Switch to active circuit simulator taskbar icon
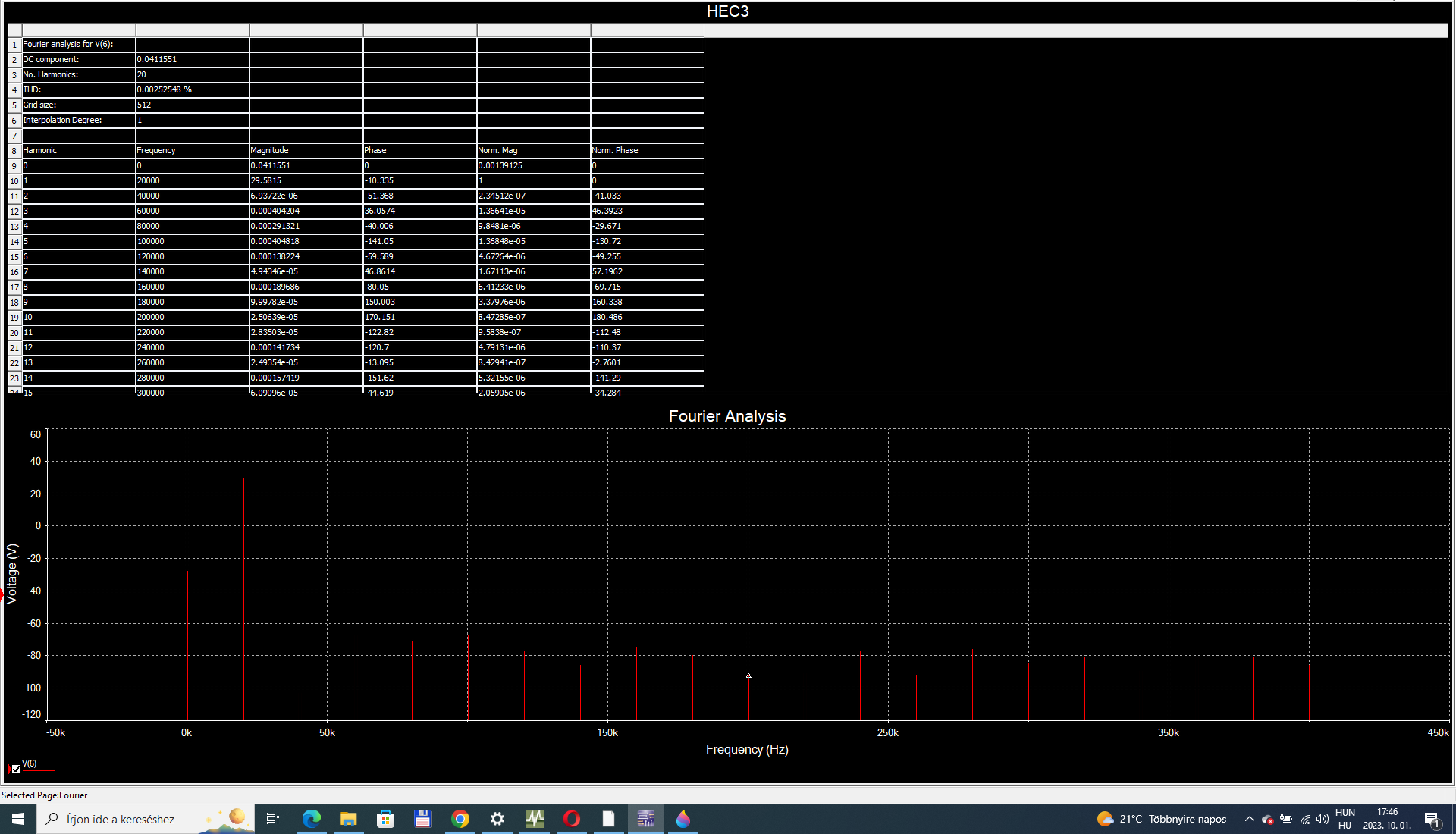Screen dimensions: 1456x834 [x=646, y=819]
